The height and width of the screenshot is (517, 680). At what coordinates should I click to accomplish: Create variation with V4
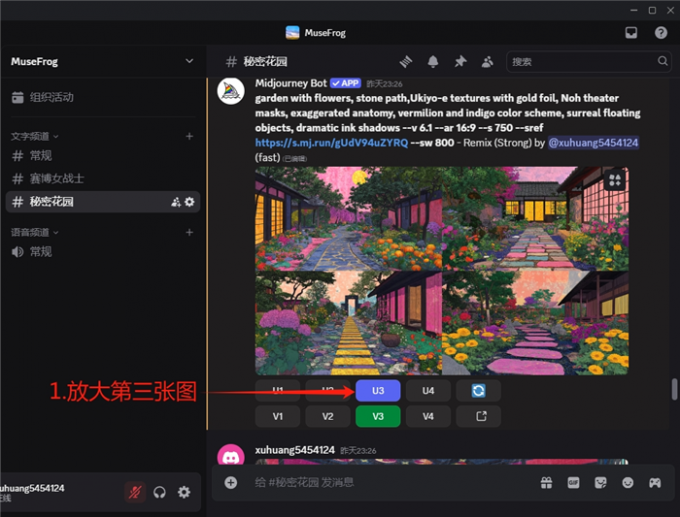(x=428, y=416)
